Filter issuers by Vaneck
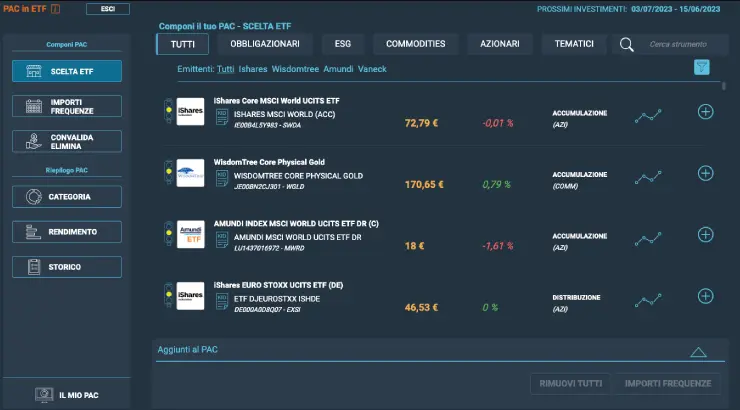The width and height of the screenshot is (740, 410). click(x=372, y=69)
